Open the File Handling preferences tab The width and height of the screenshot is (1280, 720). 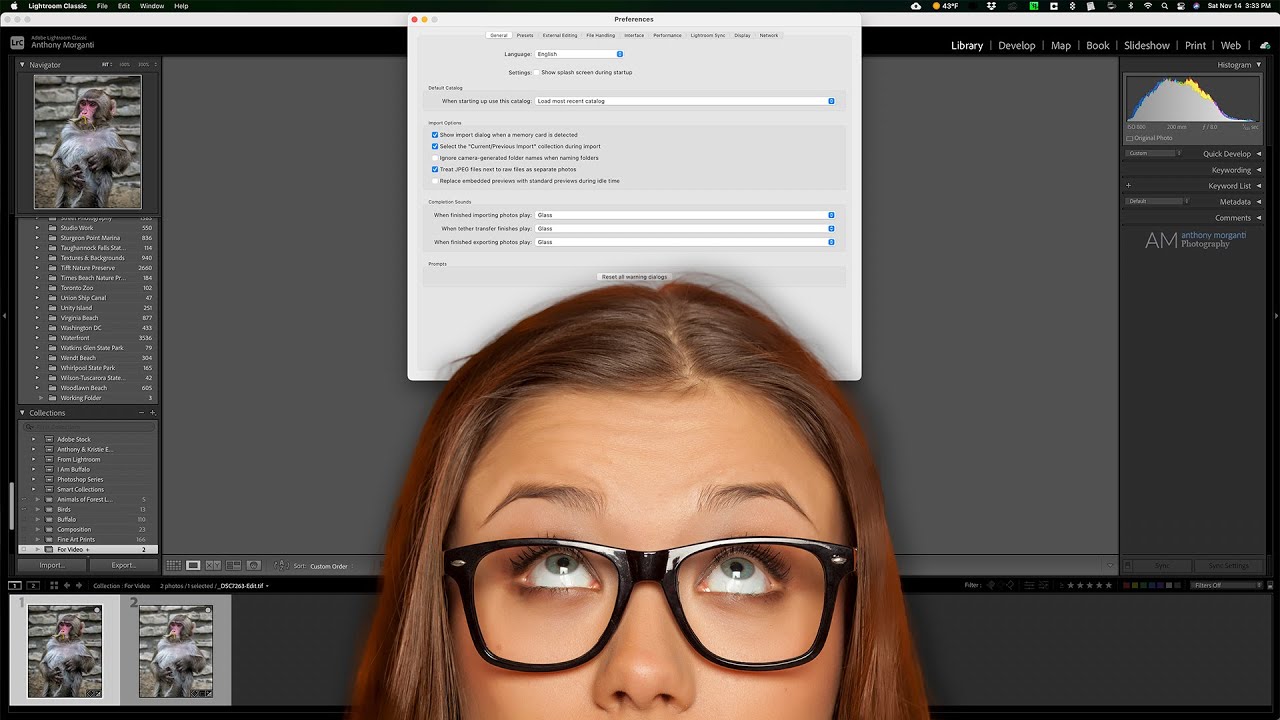[601, 35]
